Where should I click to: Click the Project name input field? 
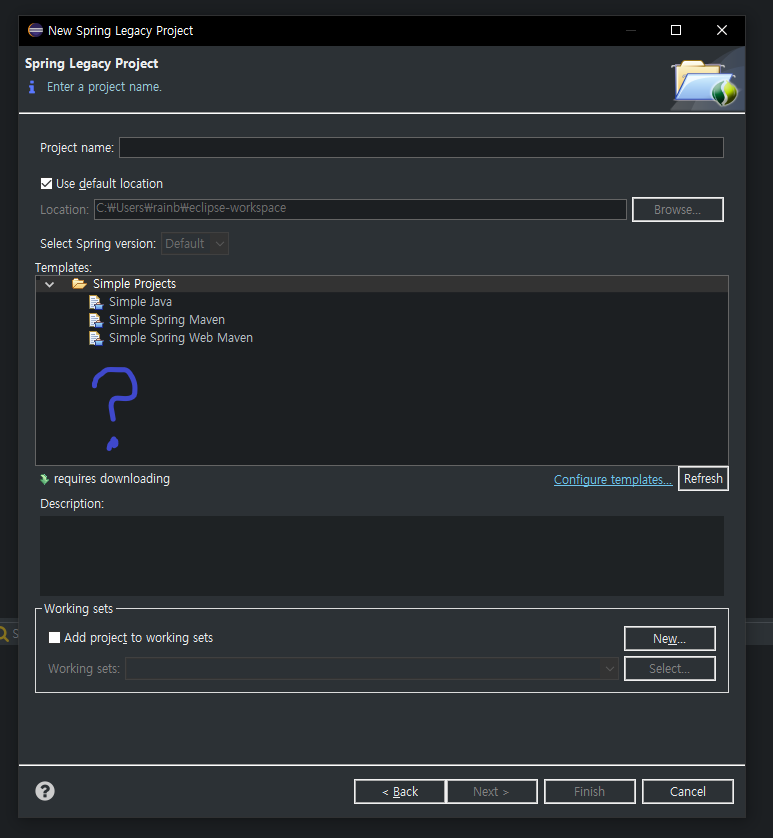[x=421, y=148]
